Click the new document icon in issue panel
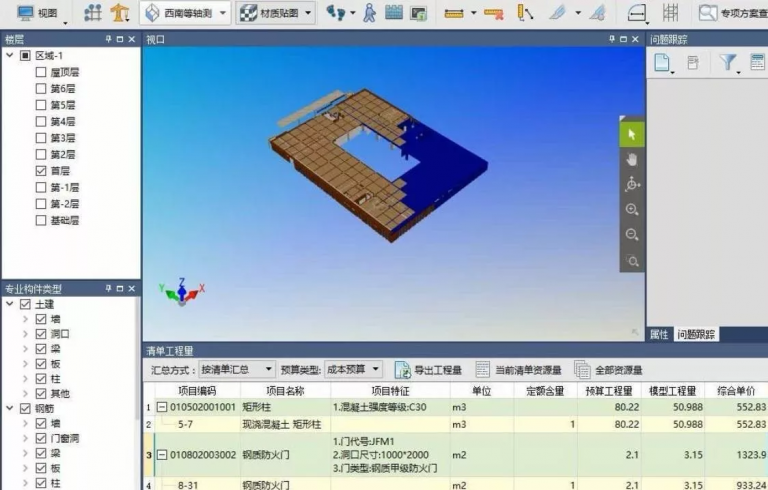Viewport: 768px width, 490px height. pyautogui.click(x=661, y=63)
